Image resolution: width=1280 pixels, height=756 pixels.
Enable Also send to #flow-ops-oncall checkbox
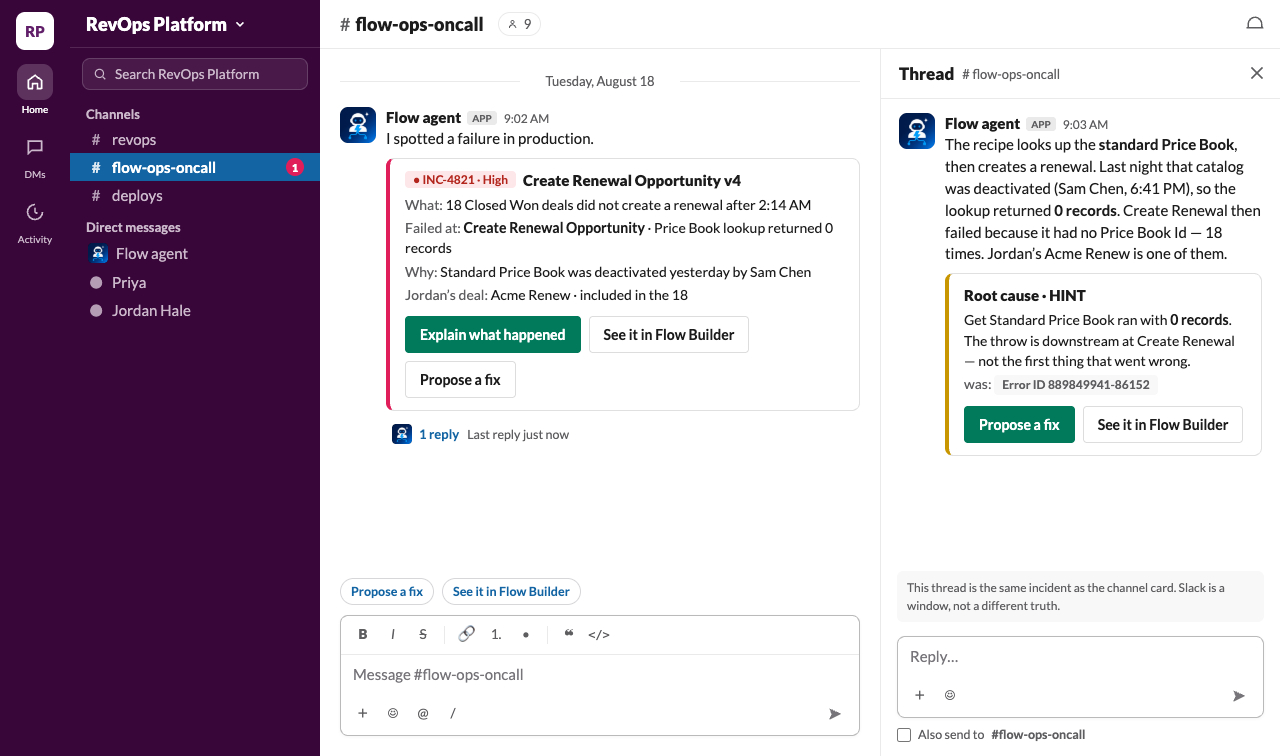pyautogui.click(x=904, y=735)
